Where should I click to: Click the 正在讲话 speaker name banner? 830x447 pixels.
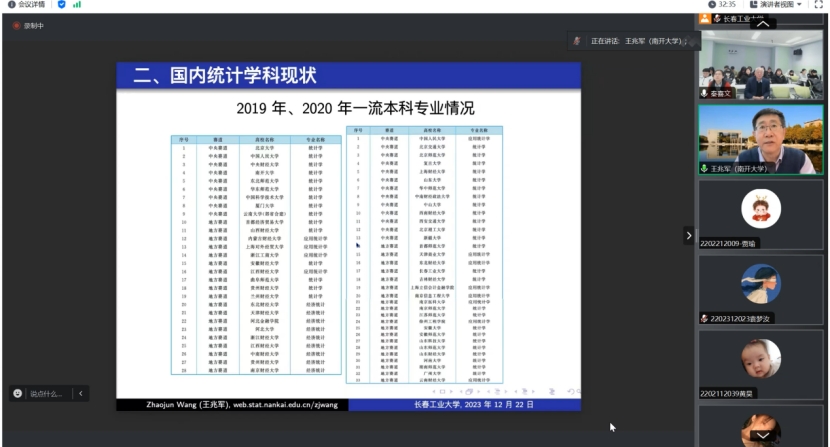(x=627, y=41)
